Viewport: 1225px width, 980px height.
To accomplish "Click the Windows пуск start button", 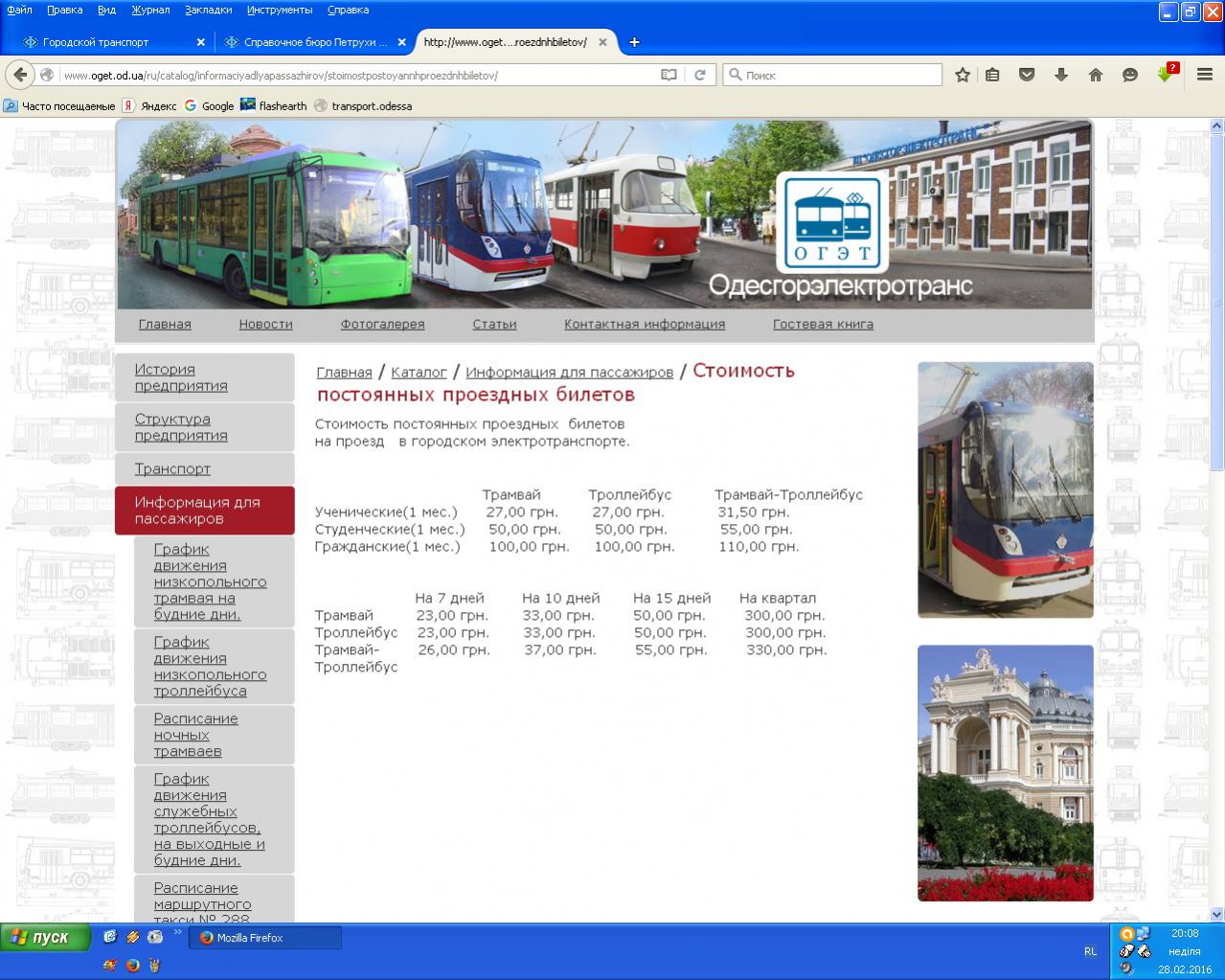I will pyautogui.click(x=46, y=937).
